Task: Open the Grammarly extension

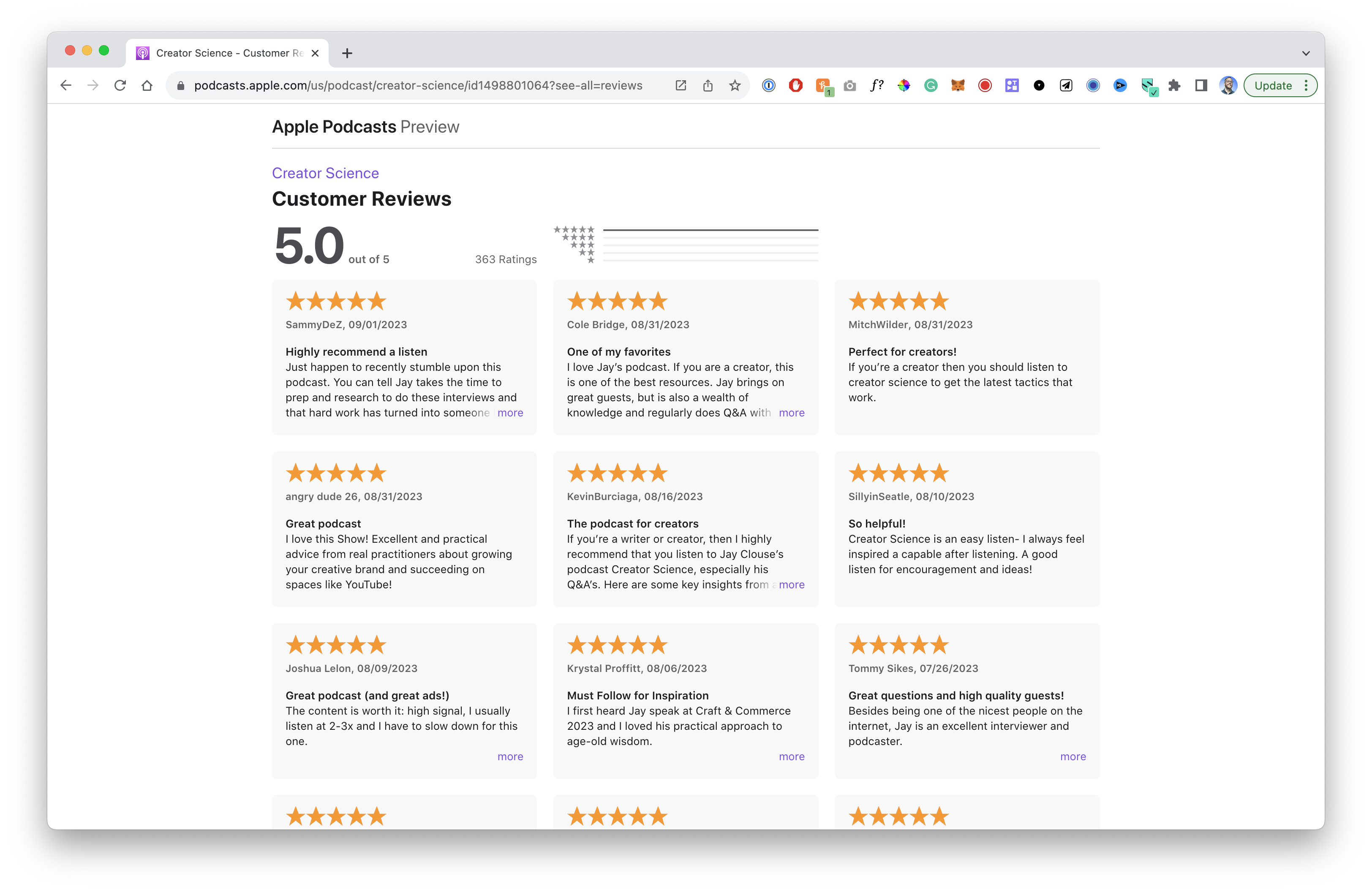Action: pyautogui.click(x=931, y=85)
